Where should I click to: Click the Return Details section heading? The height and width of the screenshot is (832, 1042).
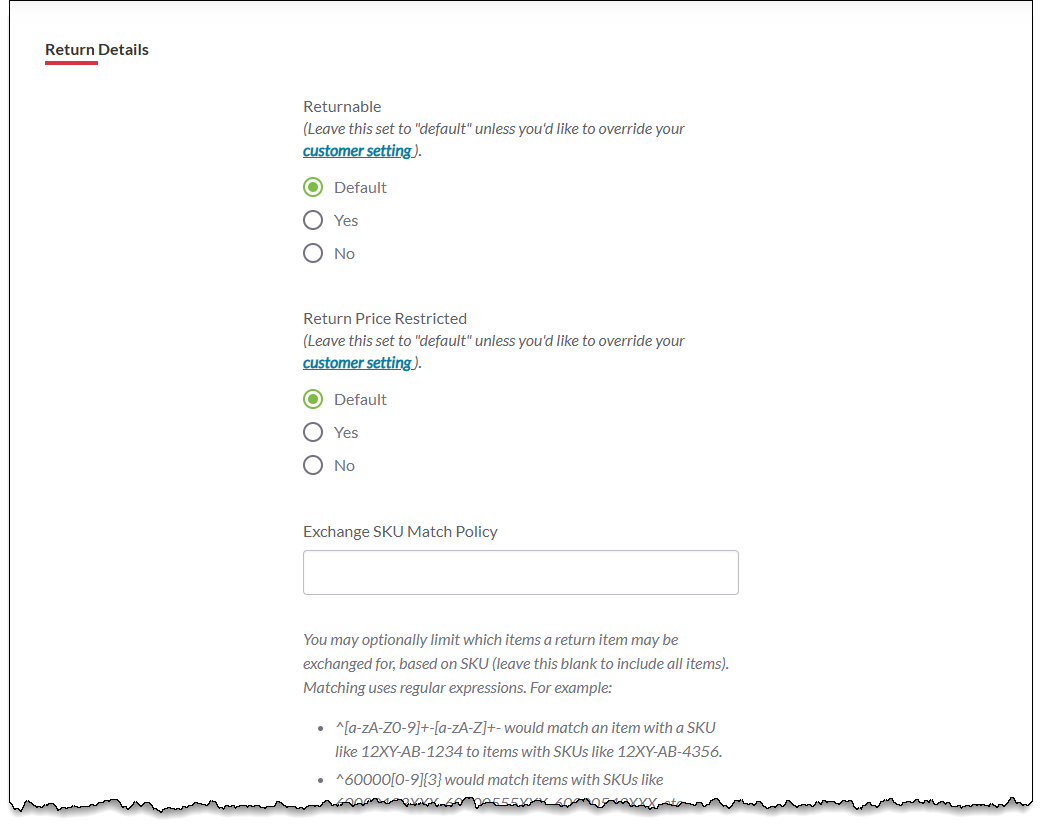tap(97, 50)
